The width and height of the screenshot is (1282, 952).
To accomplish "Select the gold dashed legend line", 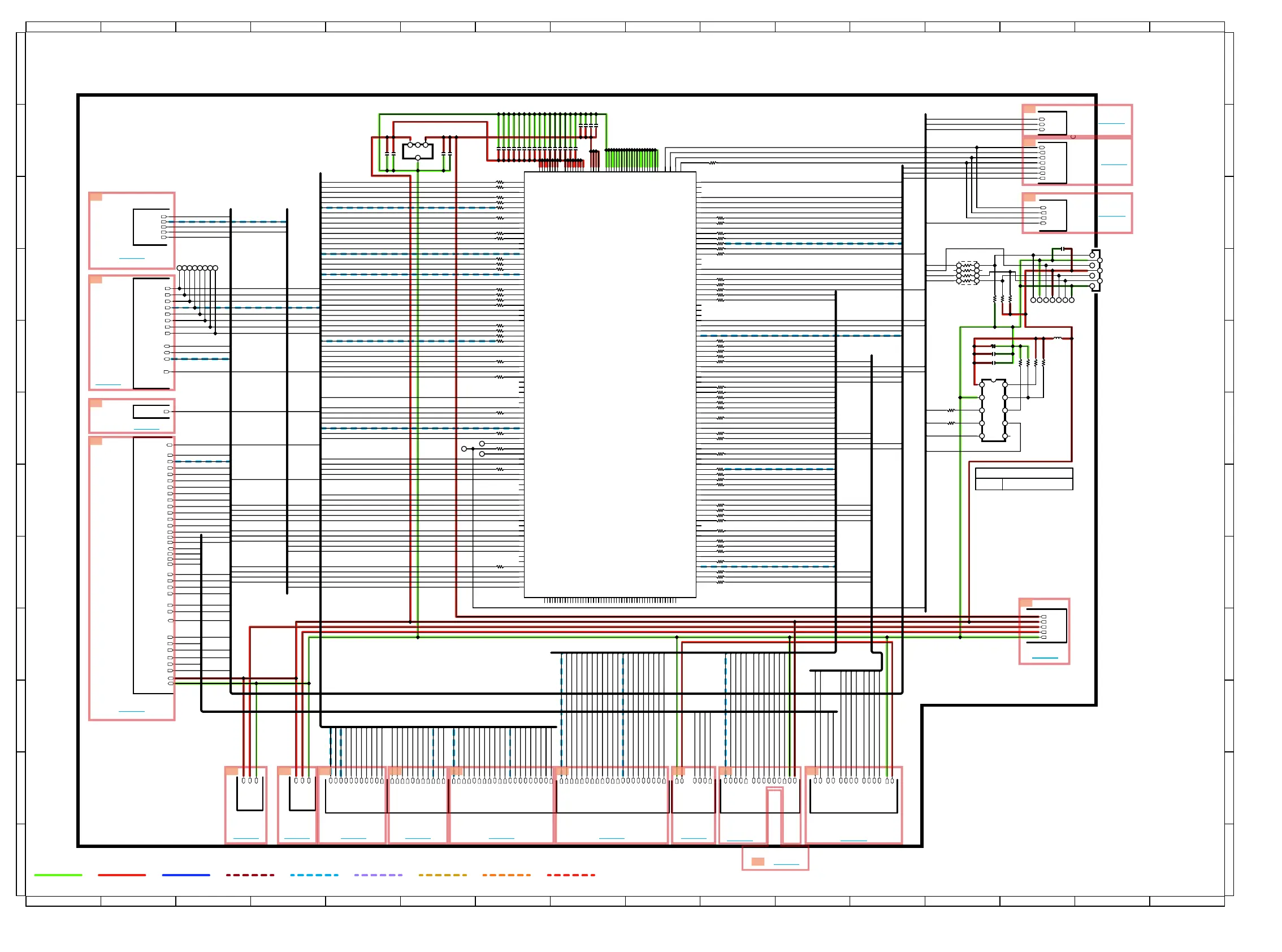I will click(x=443, y=875).
